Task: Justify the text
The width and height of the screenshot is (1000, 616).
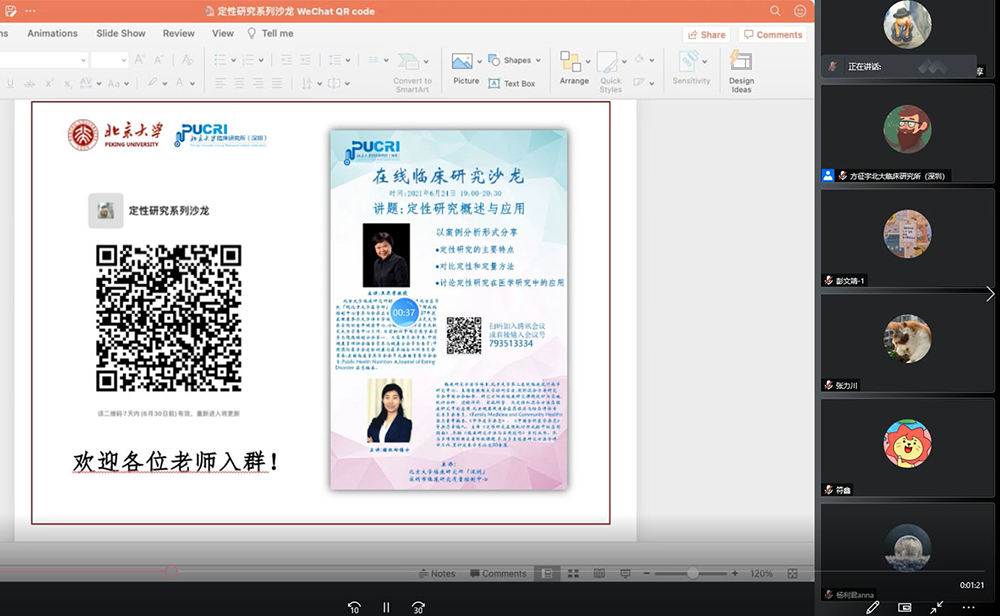Action: [277, 83]
